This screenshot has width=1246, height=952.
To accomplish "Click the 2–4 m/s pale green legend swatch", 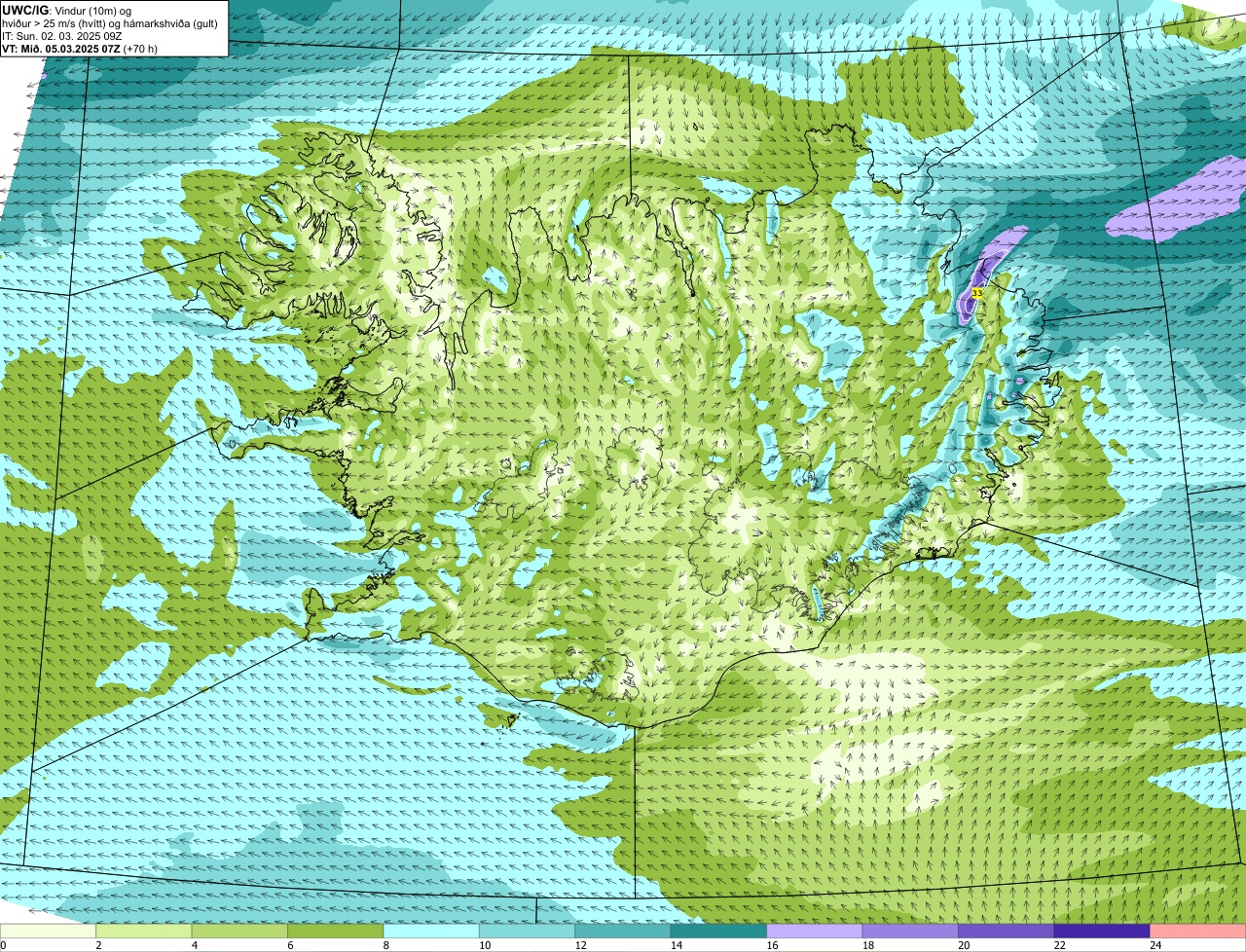I will coord(145,931).
